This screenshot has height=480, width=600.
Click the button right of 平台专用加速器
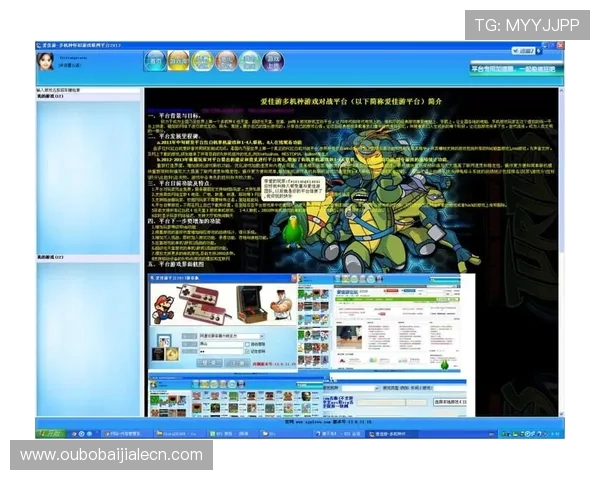pyautogui.click(x=542, y=69)
